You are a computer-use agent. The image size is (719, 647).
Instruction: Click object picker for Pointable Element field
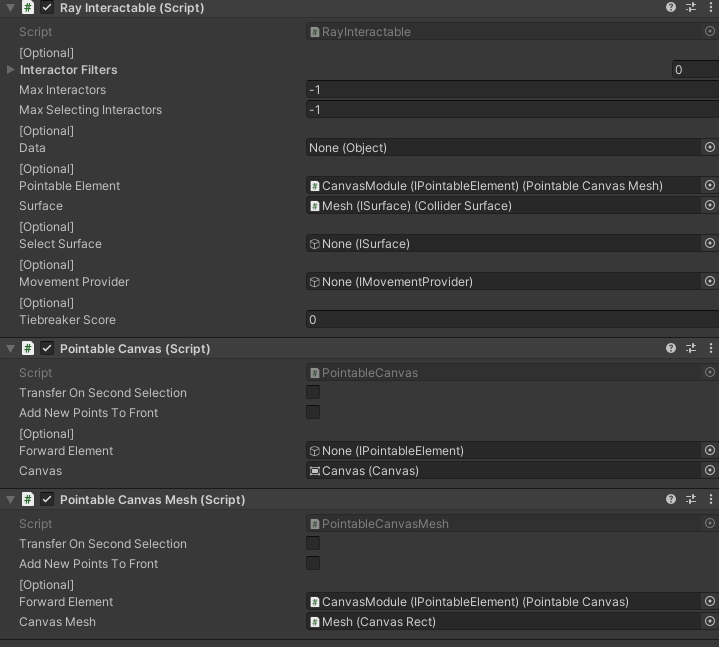point(709,185)
